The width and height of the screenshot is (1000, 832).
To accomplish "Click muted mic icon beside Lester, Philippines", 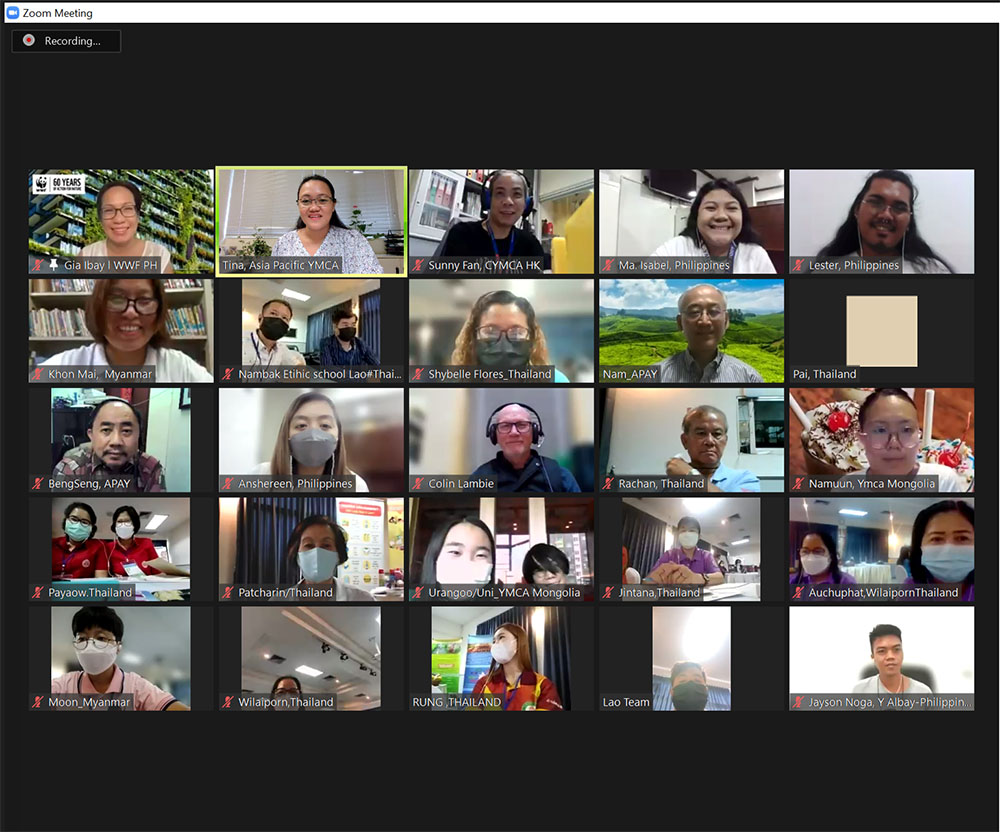I will [x=799, y=265].
